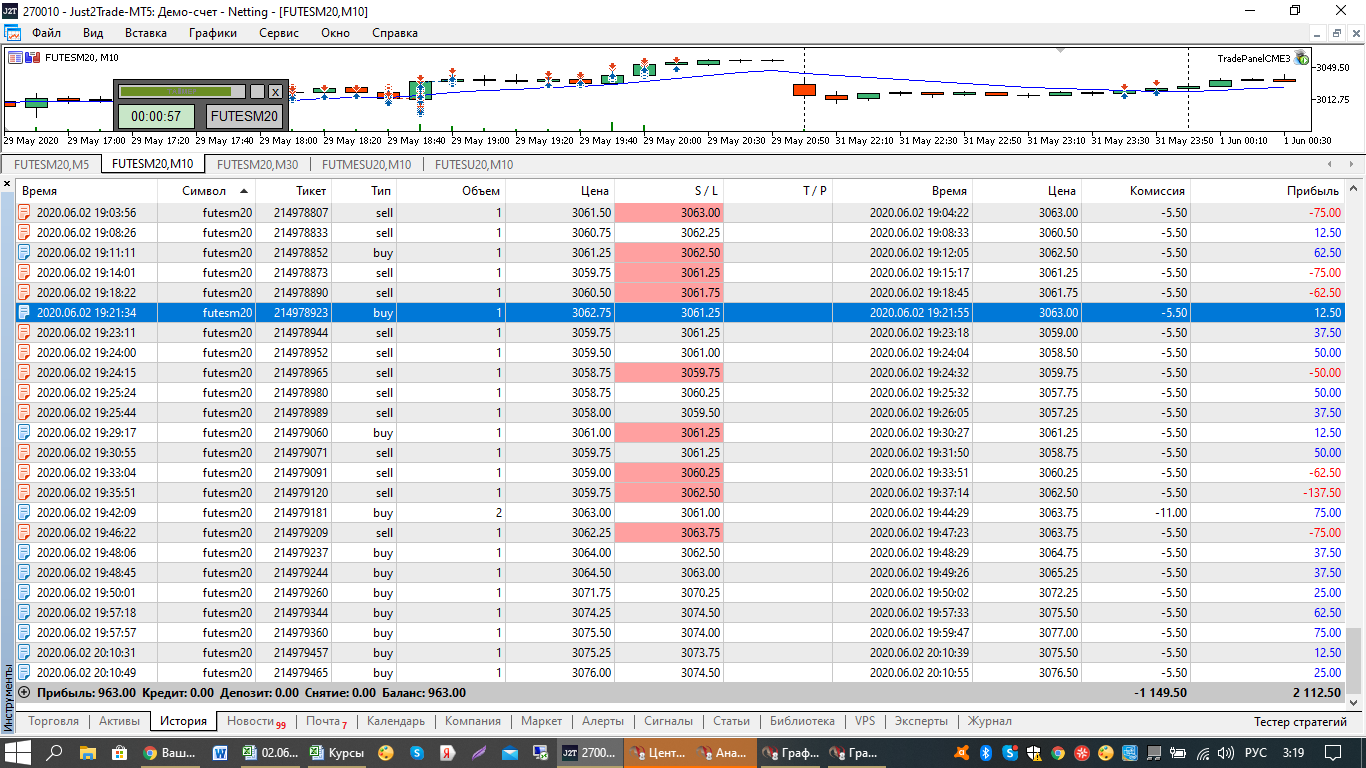Switch to the FUTESM20,M30 chart tab
The width and height of the screenshot is (1366, 768).
257,164
